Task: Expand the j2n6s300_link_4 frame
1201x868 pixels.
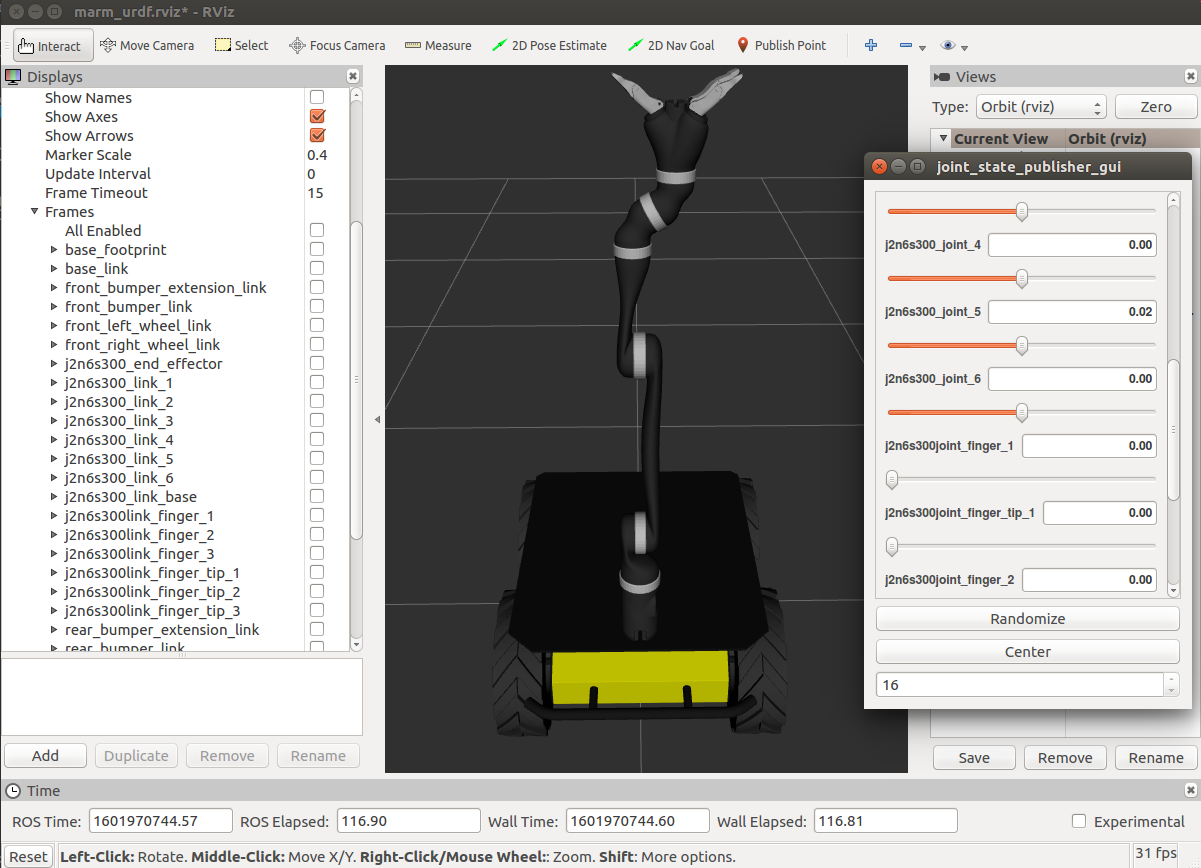Action: click(x=54, y=440)
